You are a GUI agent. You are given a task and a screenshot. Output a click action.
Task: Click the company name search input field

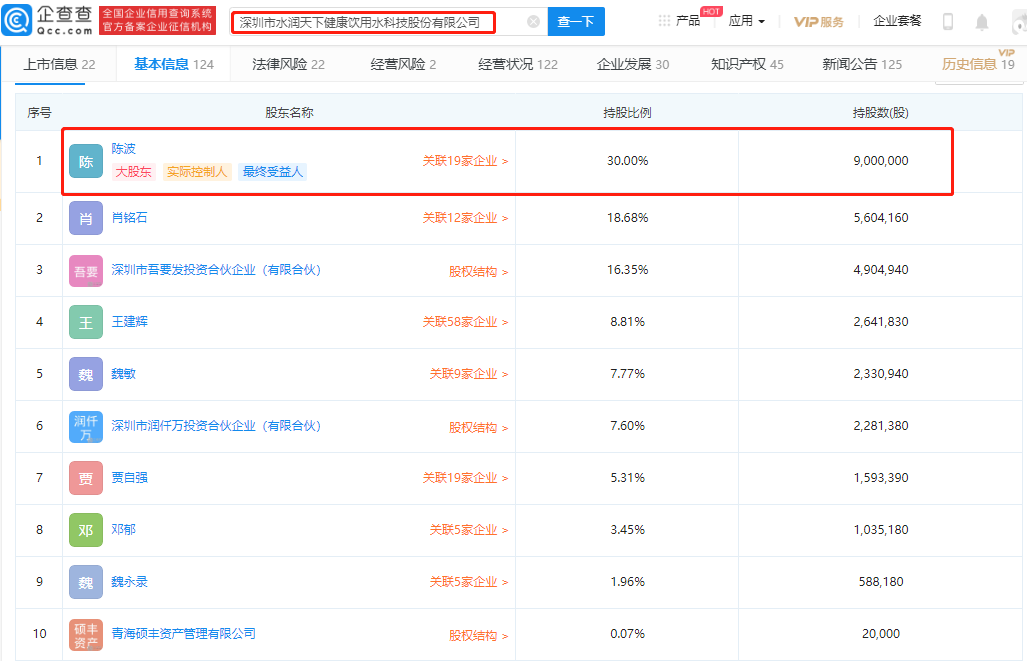click(x=375, y=22)
